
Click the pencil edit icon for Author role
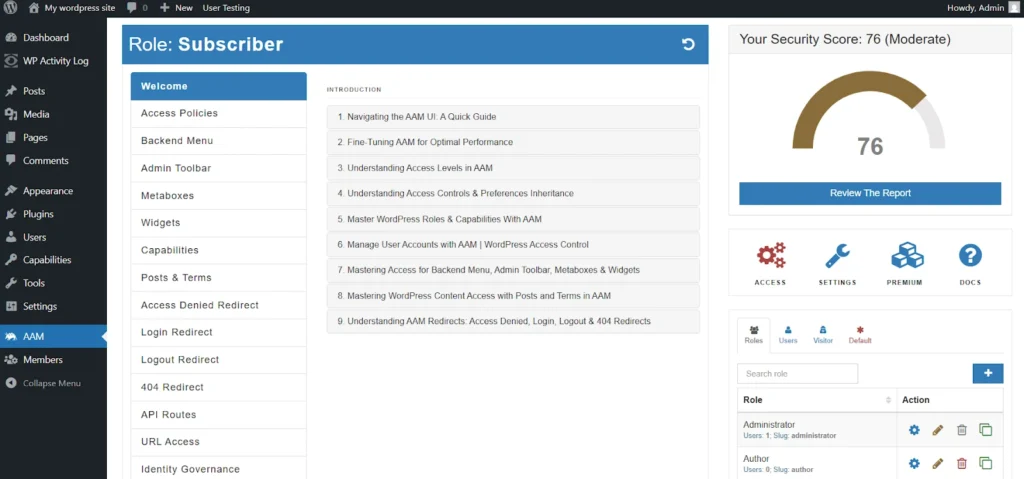pos(938,464)
